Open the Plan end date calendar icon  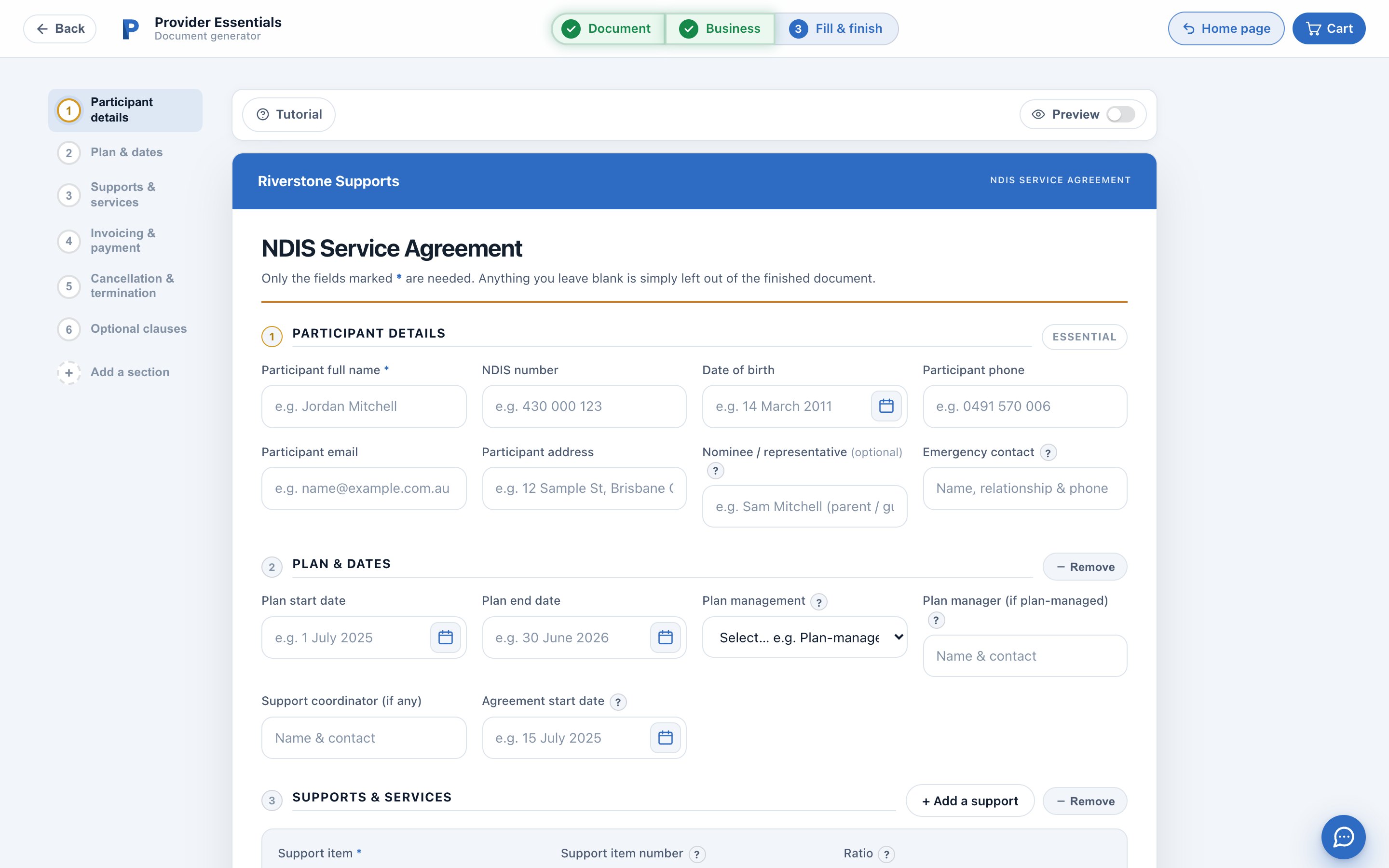pos(665,637)
